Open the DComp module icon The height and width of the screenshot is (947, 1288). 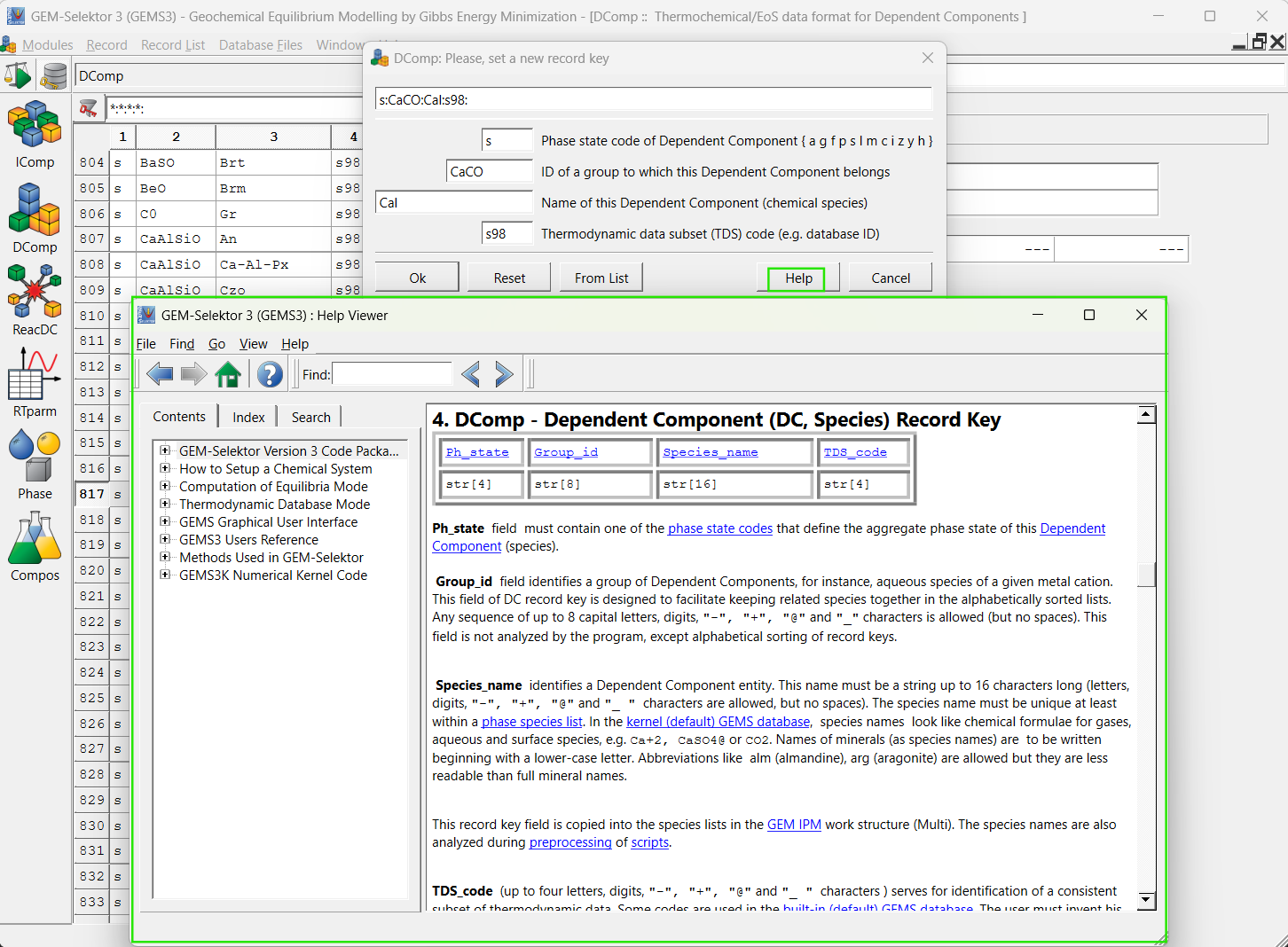[x=35, y=218]
